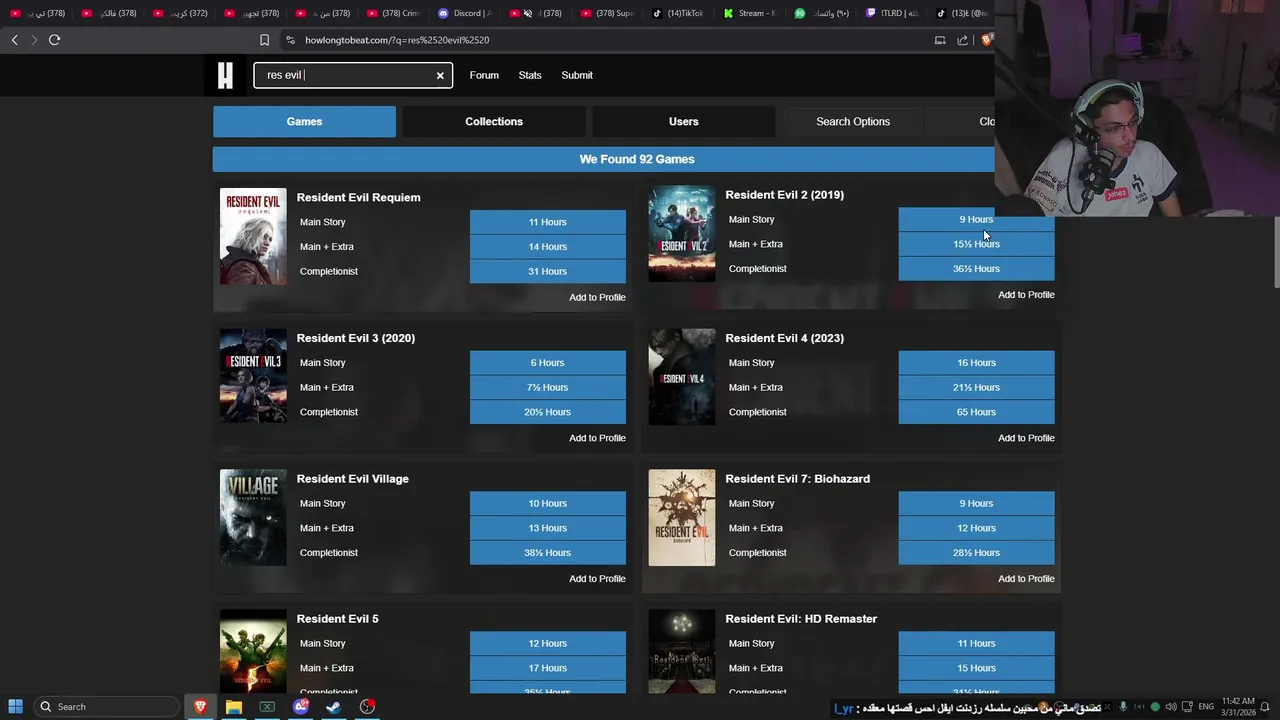Click the Resident Evil Village cover art
This screenshot has height=720, width=1280.
click(x=253, y=518)
